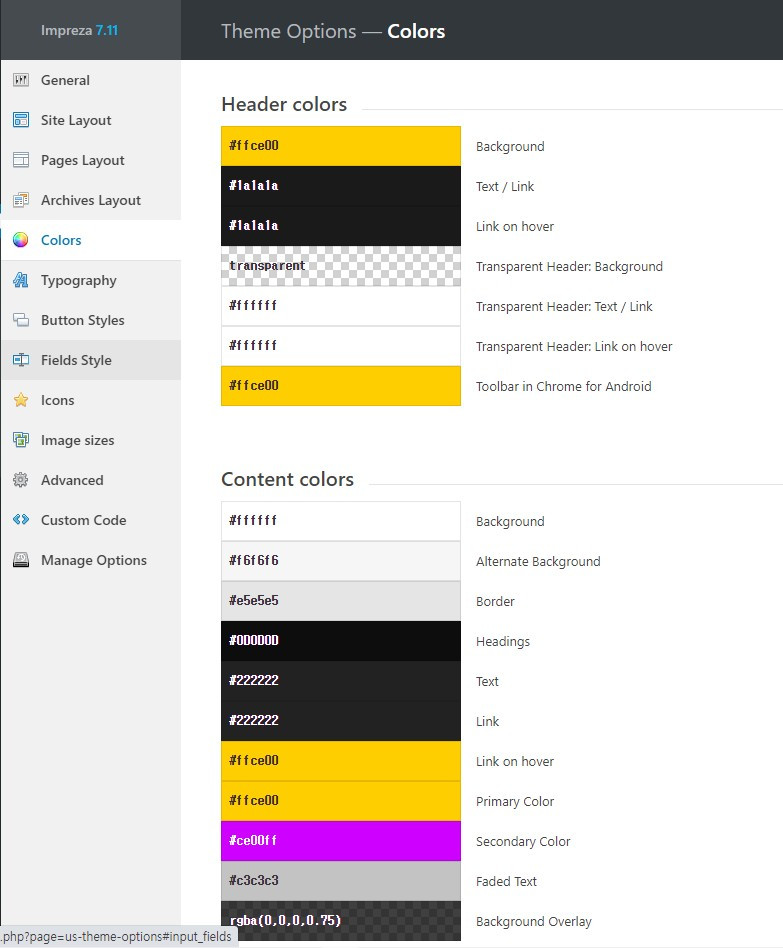Edit Transparent Header Link on hover color

(341, 345)
